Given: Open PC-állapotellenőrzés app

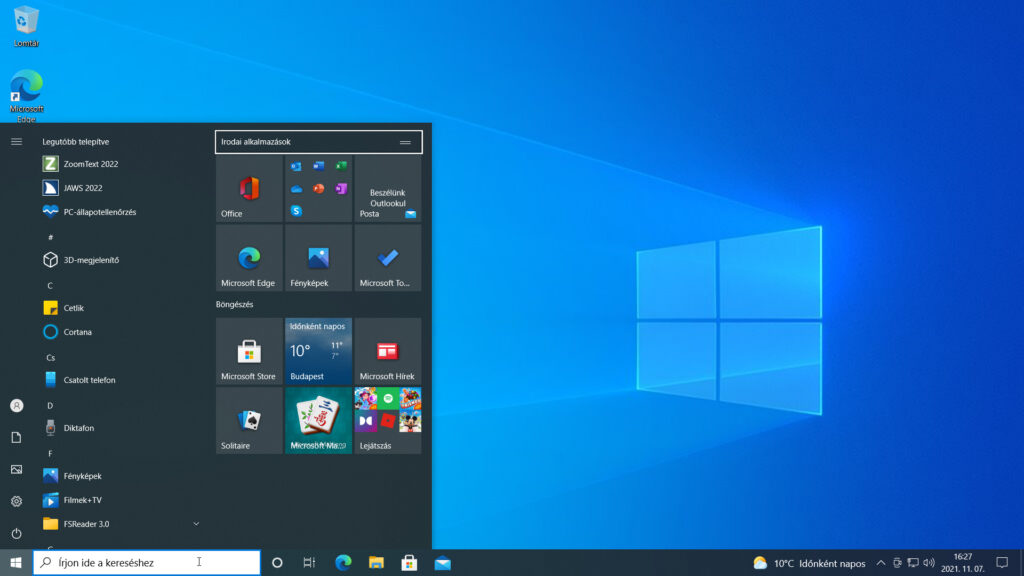Looking at the screenshot, I should pos(121,212).
